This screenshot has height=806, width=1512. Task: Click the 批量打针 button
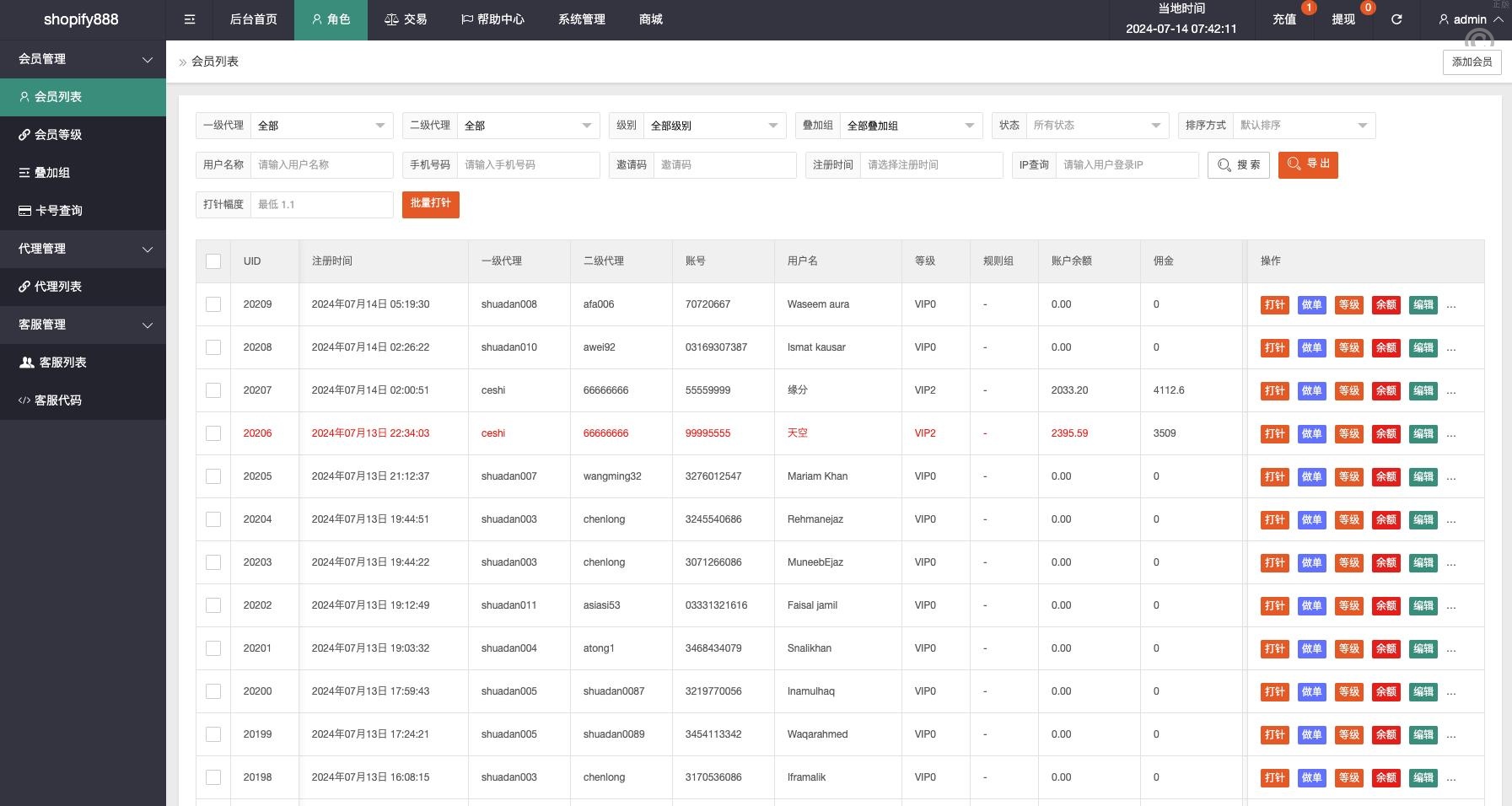pyautogui.click(x=430, y=204)
